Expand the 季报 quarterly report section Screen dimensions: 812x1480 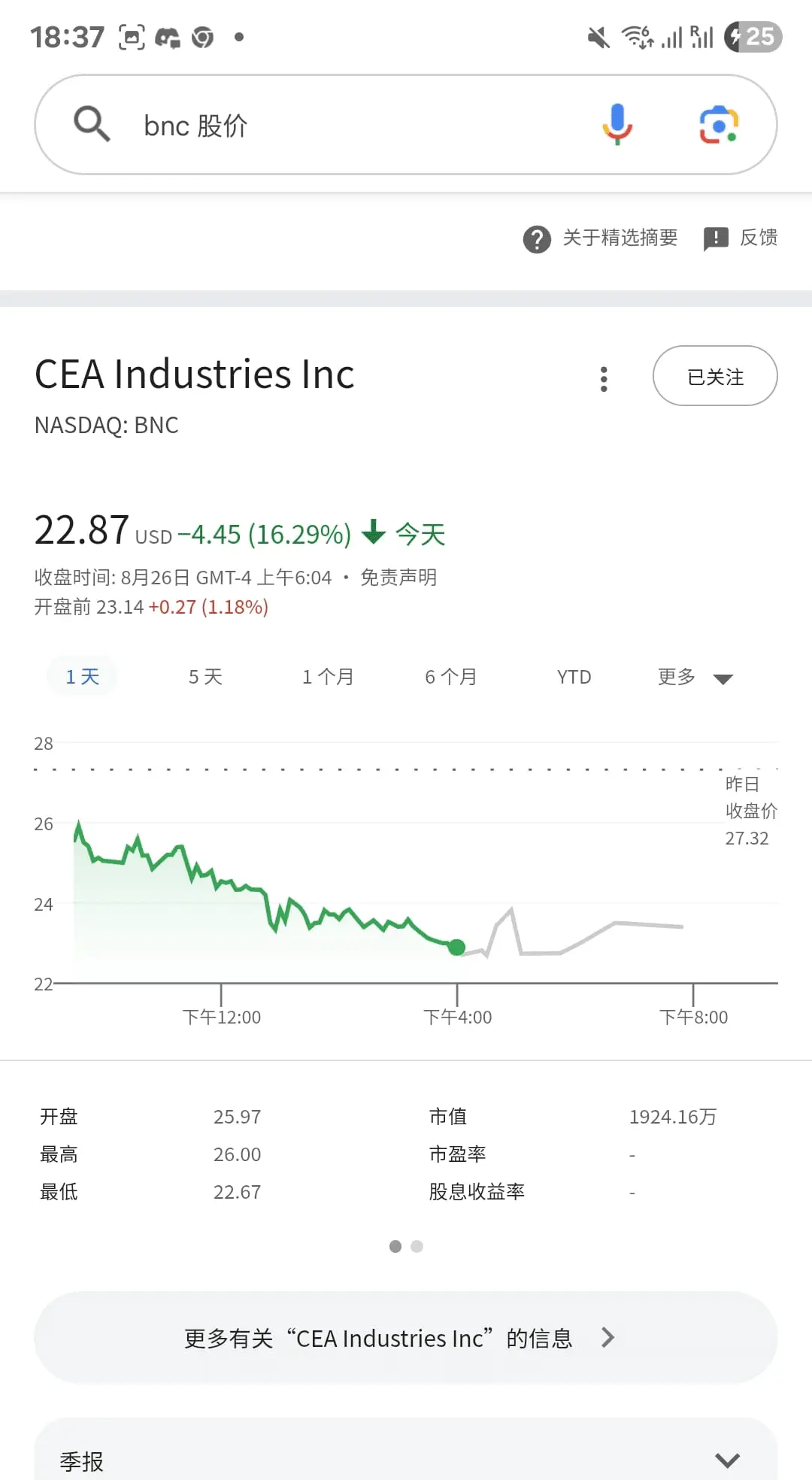pyautogui.click(x=406, y=1460)
